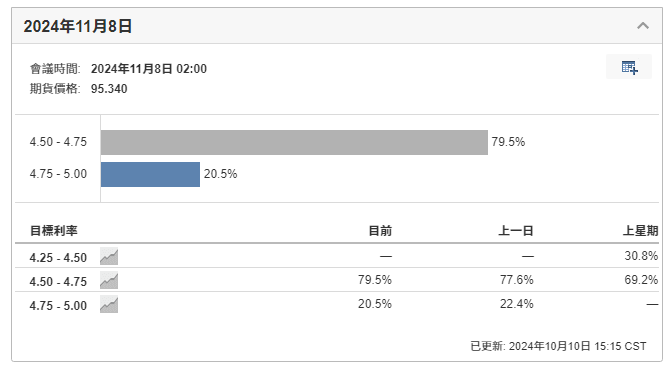The image size is (665, 367).
Task: Click the 已更新 timestamp text
Action: pyautogui.click(x=558, y=346)
